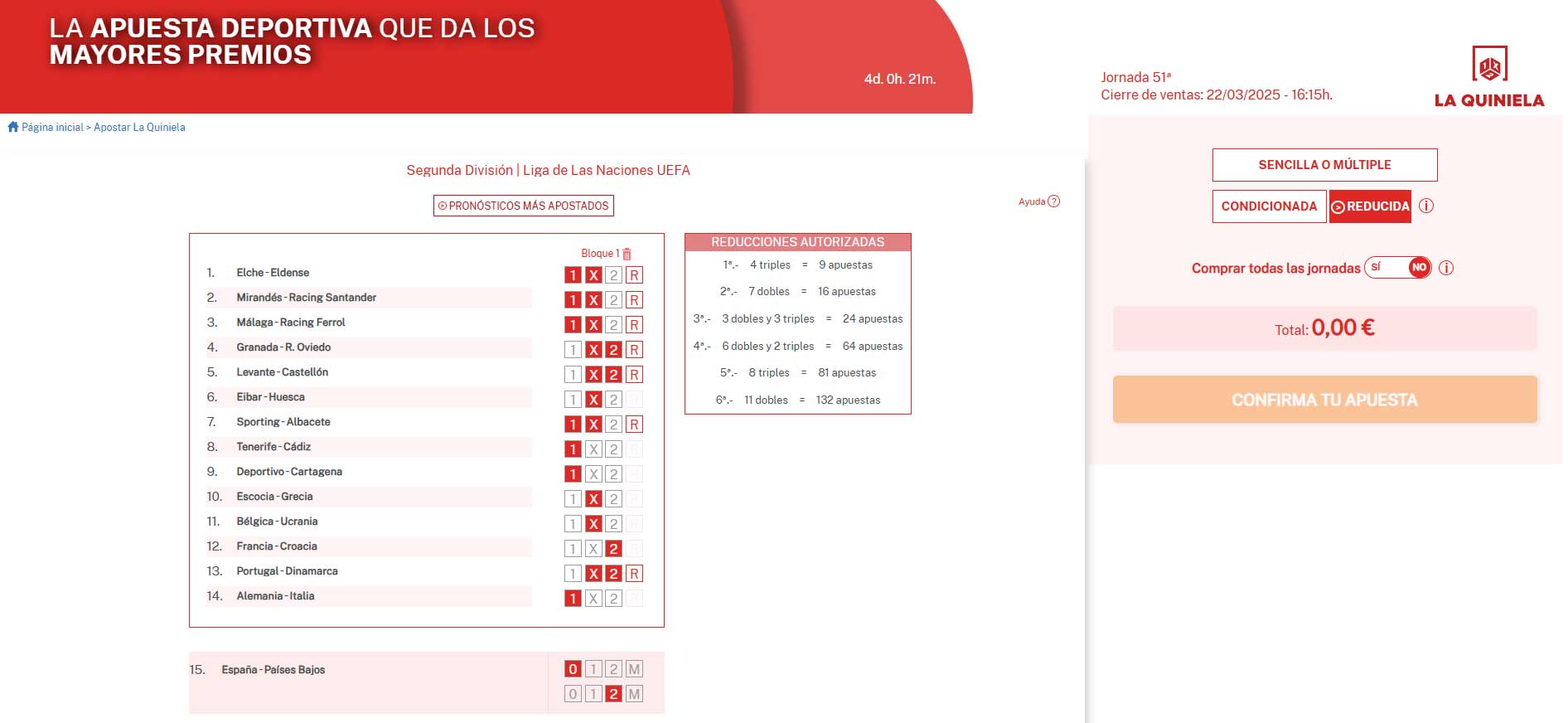Toggle 2 for Mirandés-Racing Santander
1568x723 pixels.
(613, 300)
